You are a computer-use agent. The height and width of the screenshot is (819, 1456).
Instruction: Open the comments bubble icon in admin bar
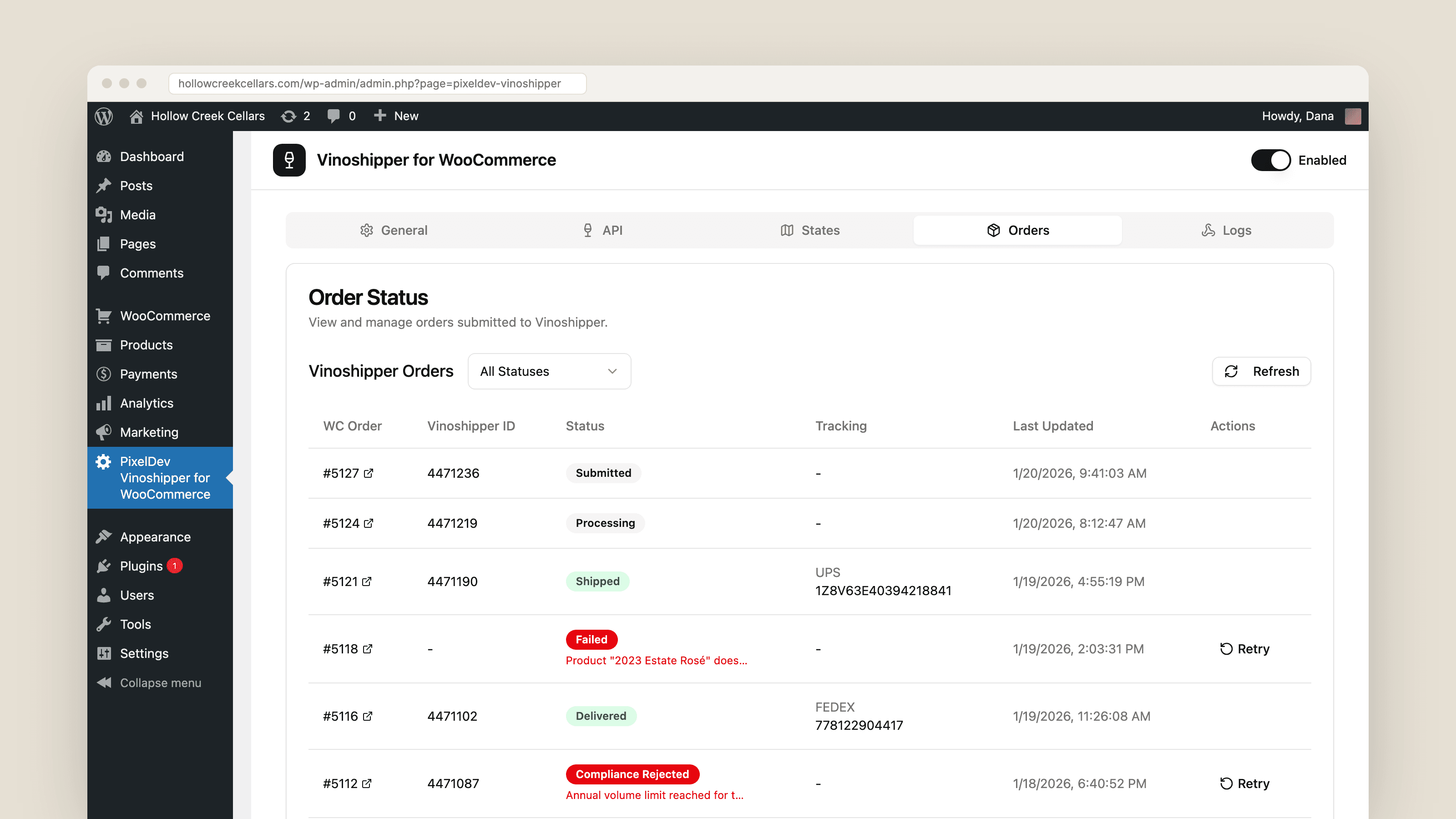point(334,116)
